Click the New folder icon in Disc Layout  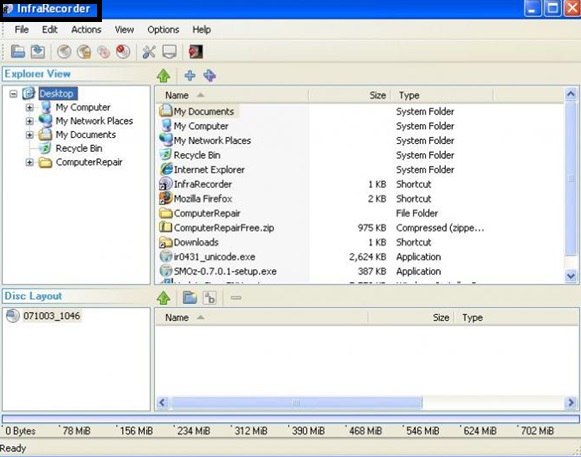click(190, 298)
